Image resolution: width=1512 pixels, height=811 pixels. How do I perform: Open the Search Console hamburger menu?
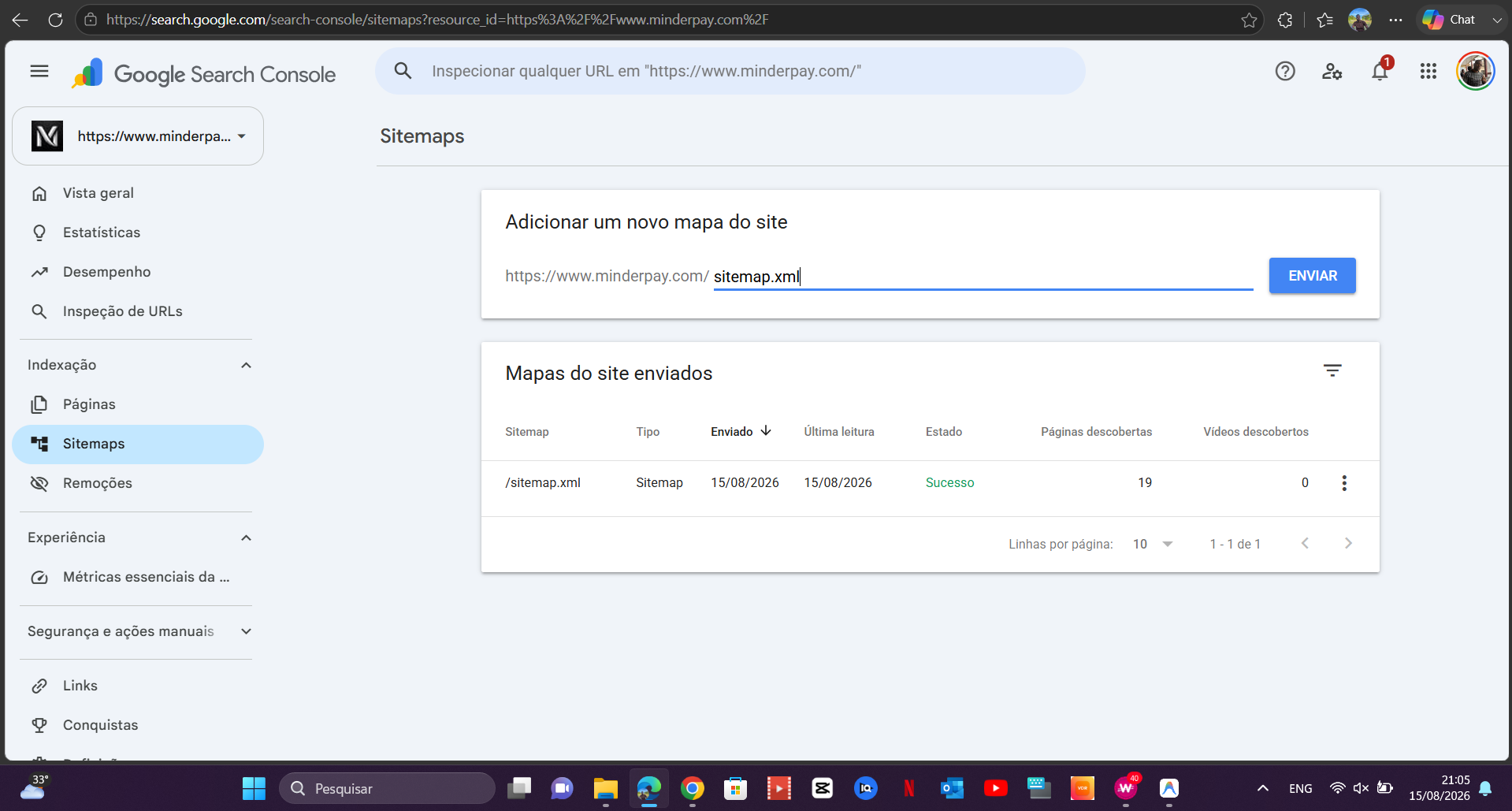click(39, 72)
